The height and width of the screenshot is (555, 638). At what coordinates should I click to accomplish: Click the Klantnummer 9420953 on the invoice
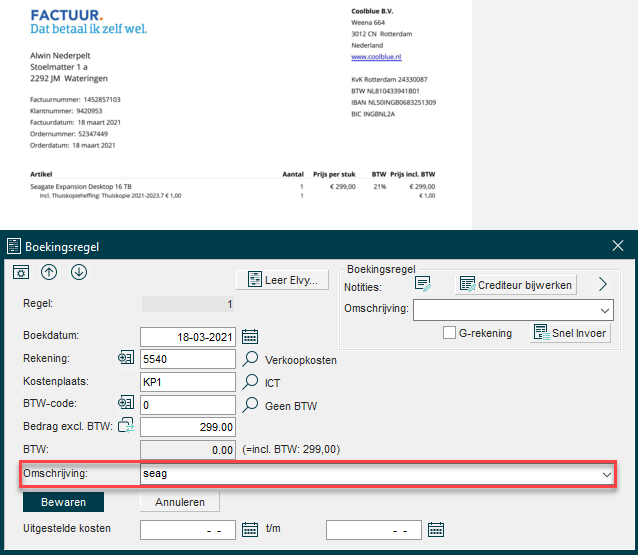pyautogui.click(x=66, y=111)
